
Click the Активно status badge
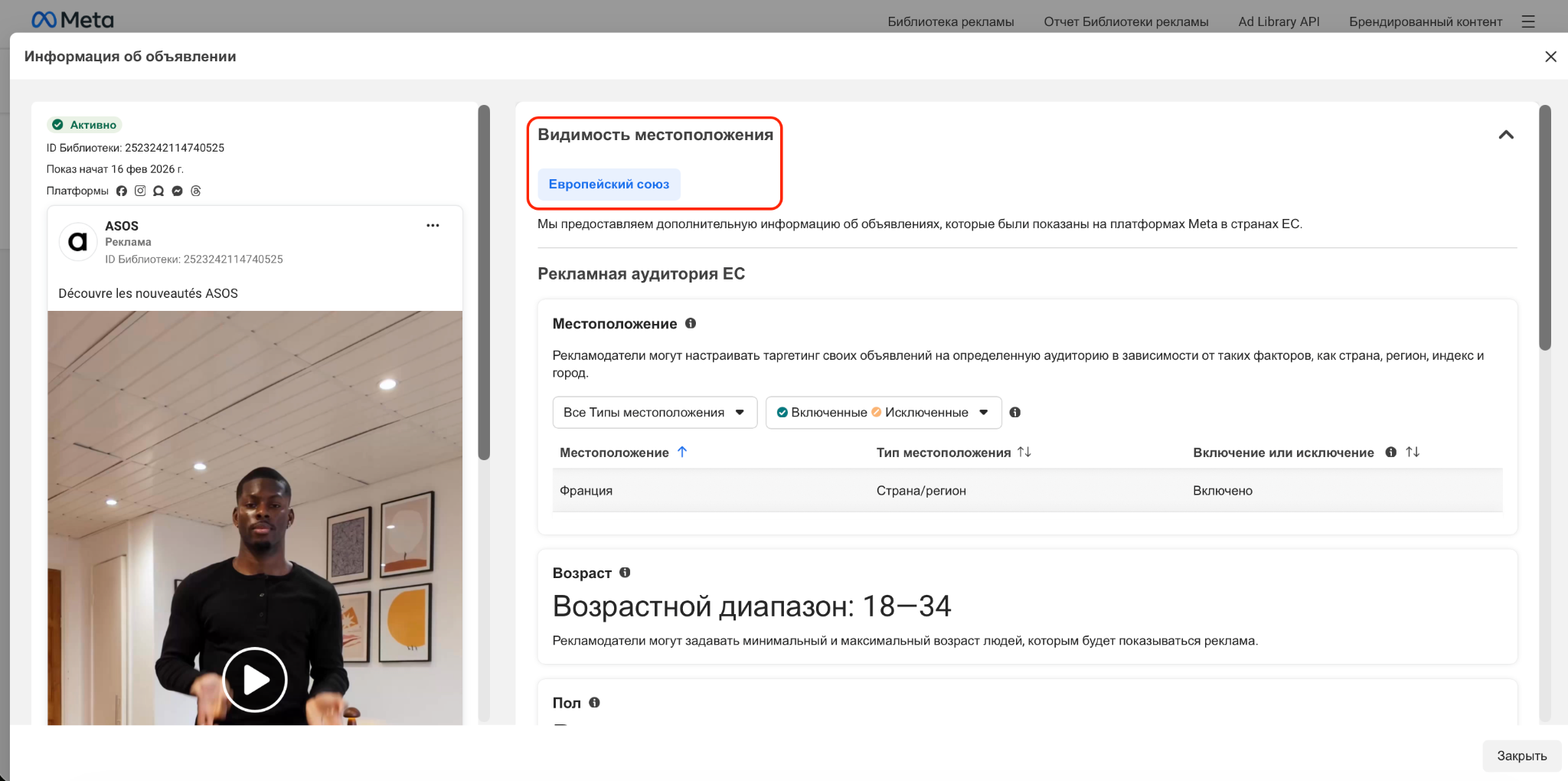(84, 124)
